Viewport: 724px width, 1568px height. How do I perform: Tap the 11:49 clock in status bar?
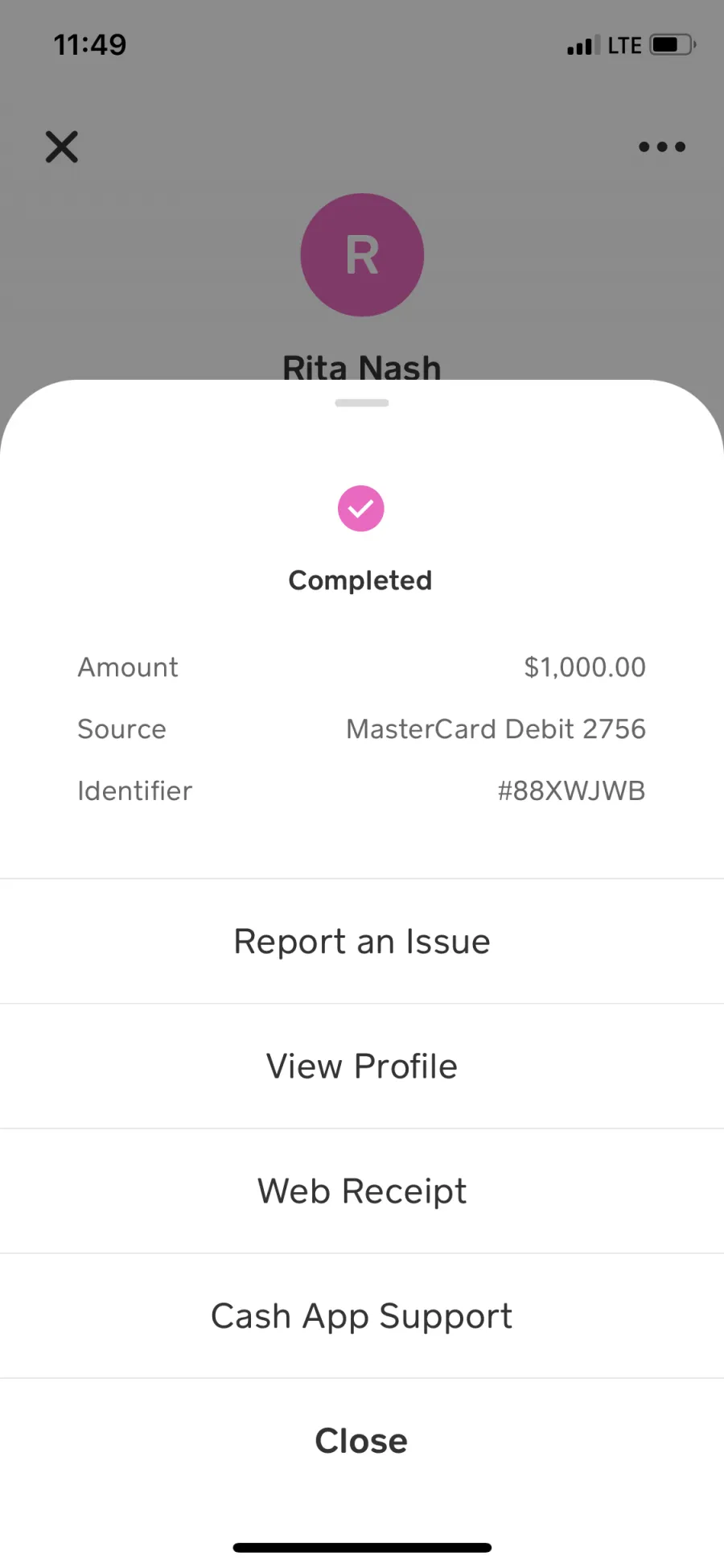[90, 45]
